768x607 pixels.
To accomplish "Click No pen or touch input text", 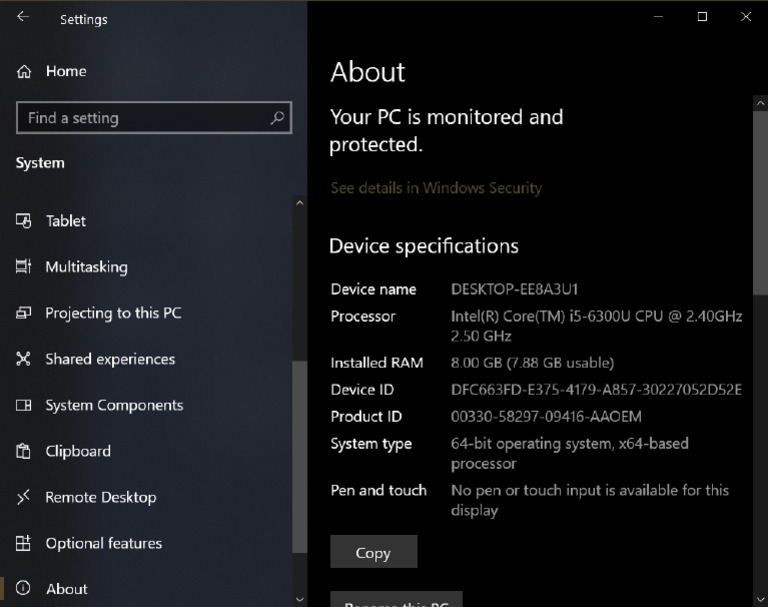I will tap(590, 500).
